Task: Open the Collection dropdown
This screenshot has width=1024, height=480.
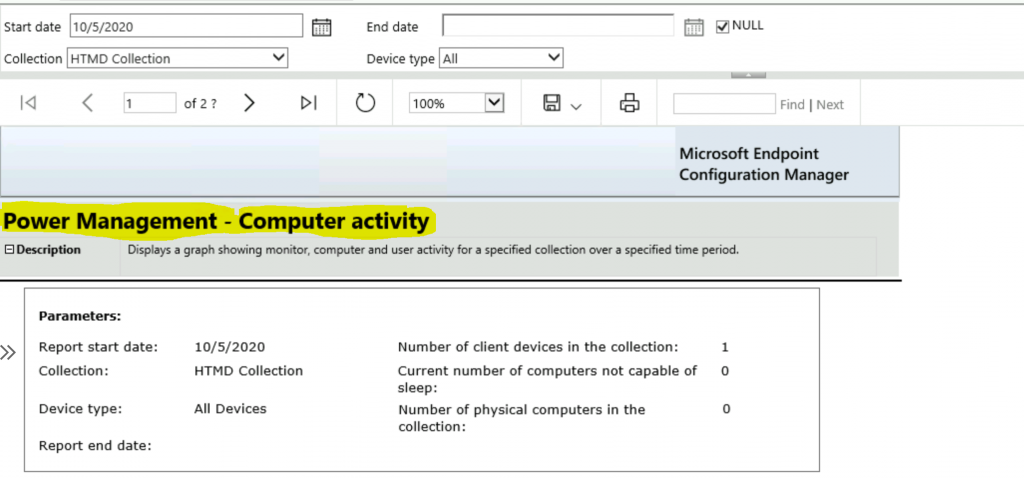Action: (x=177, y=58)
